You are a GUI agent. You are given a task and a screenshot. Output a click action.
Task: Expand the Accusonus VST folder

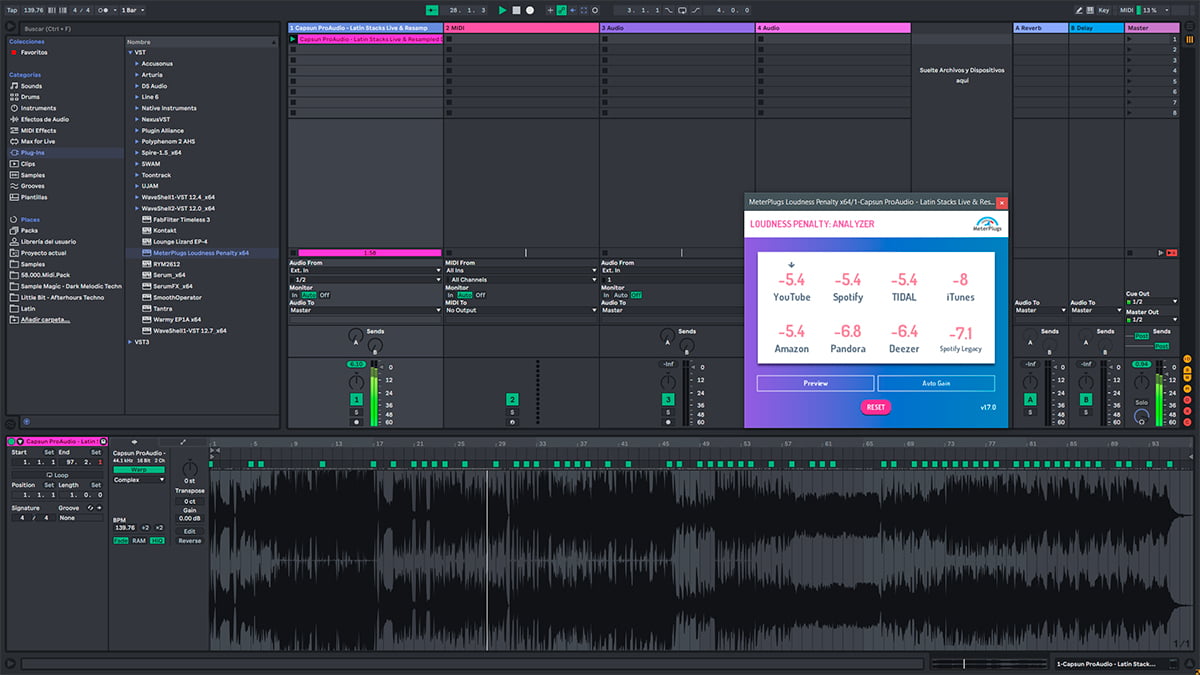(x=137, y=64)
